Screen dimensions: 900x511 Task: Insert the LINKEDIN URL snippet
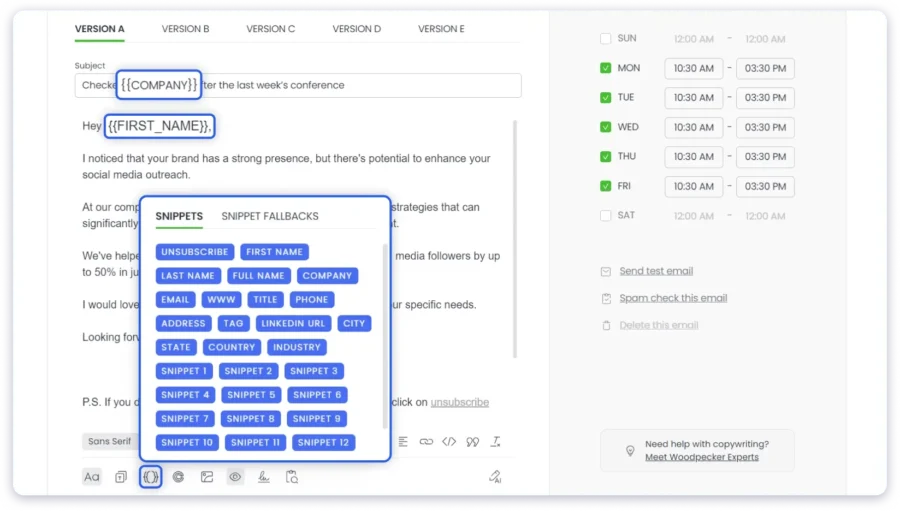click(293, 323)
